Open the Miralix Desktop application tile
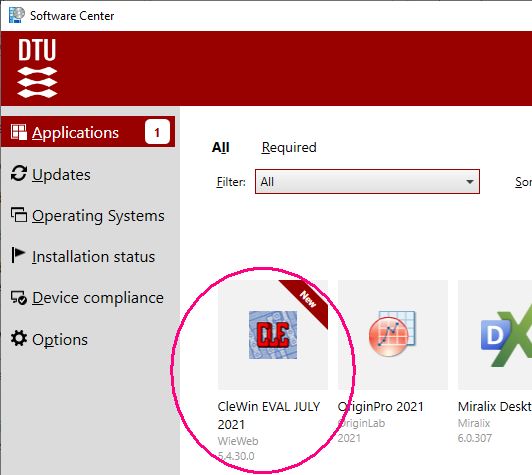 click(x=495, y=362)
